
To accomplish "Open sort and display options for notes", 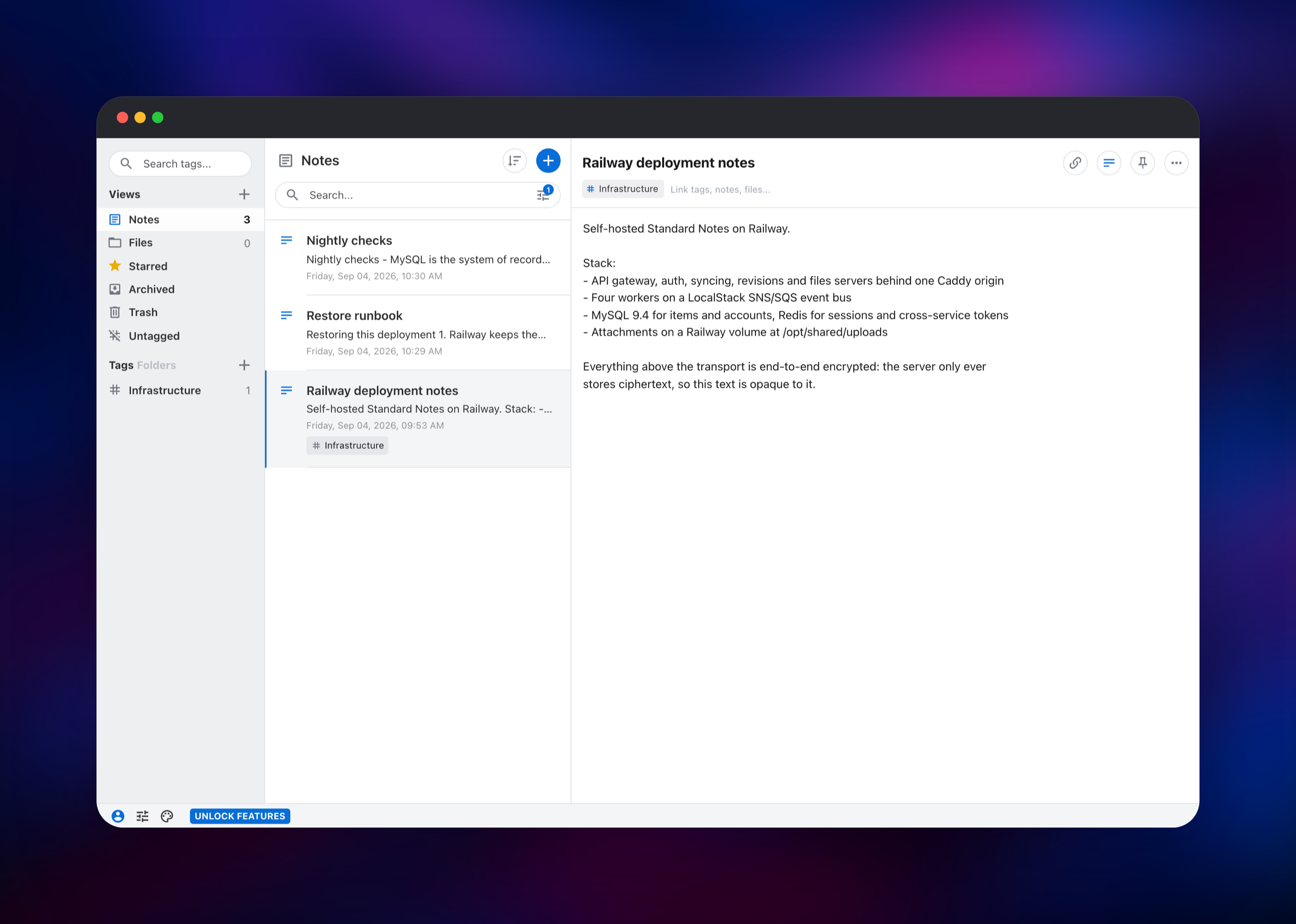I will [514, 161].
